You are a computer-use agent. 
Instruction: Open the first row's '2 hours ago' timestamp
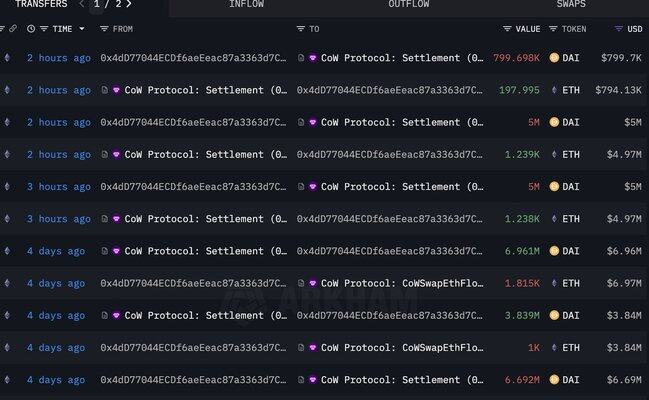[58, 58]
